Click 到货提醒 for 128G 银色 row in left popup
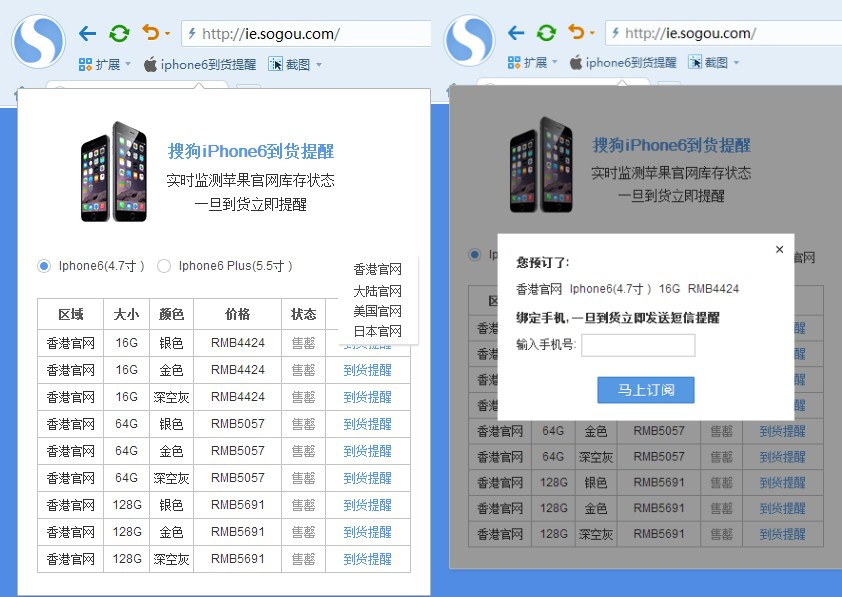 [x=367, y=505]
